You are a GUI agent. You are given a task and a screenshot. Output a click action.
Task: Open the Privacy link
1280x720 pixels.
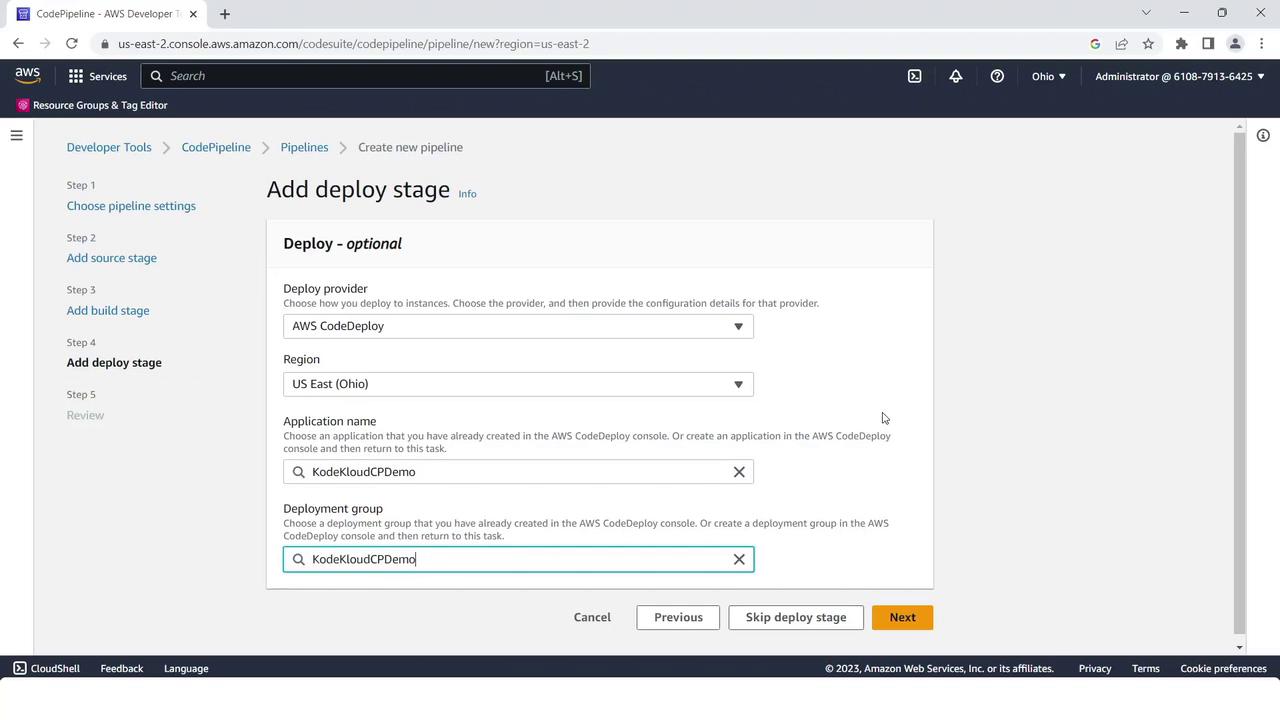click(1095, 668)
